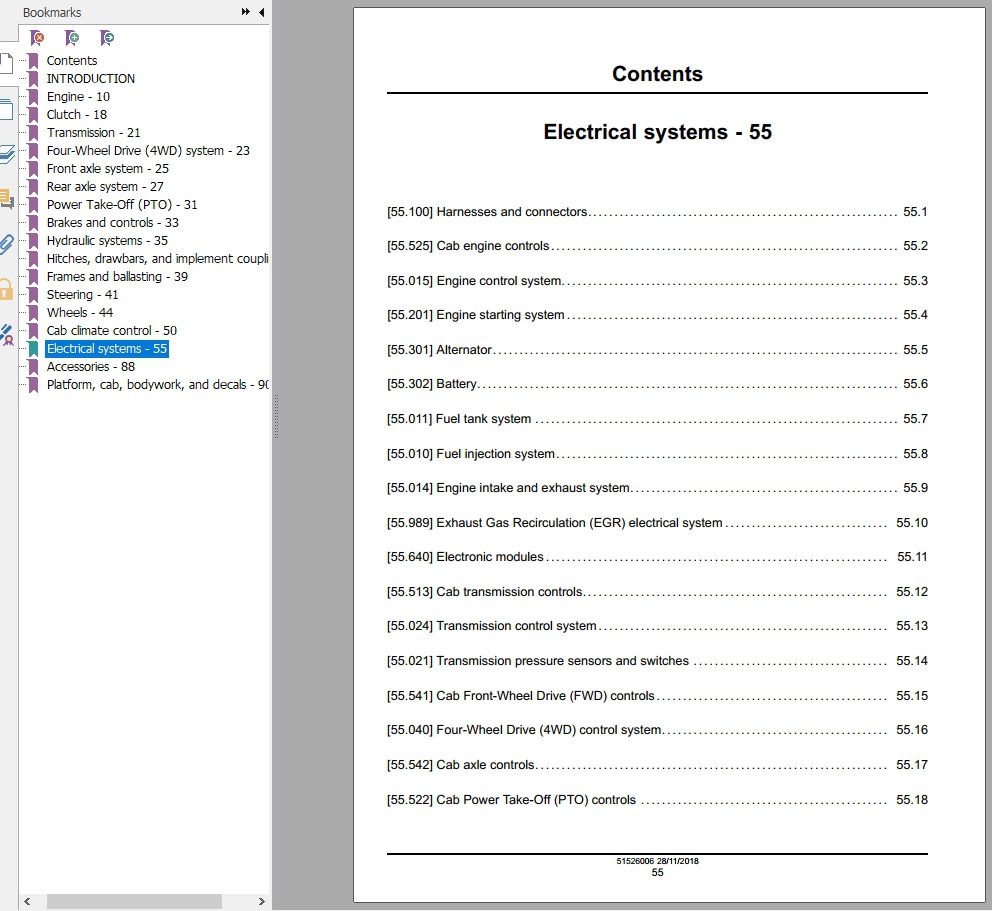This screenshot has height=911, width=992.
Task: Click the add new bookmark icon
Action: 72,38
